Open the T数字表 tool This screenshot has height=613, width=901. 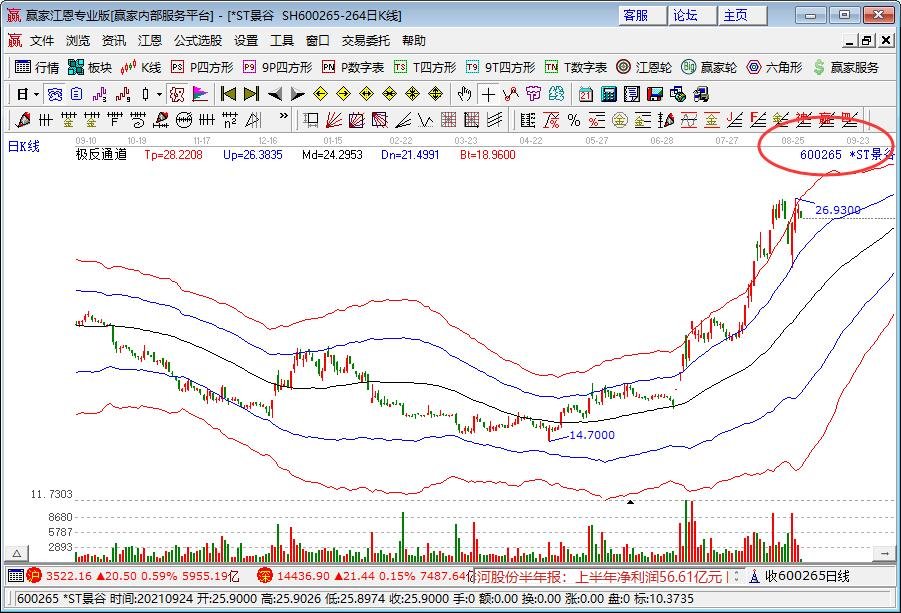(576, 67)
